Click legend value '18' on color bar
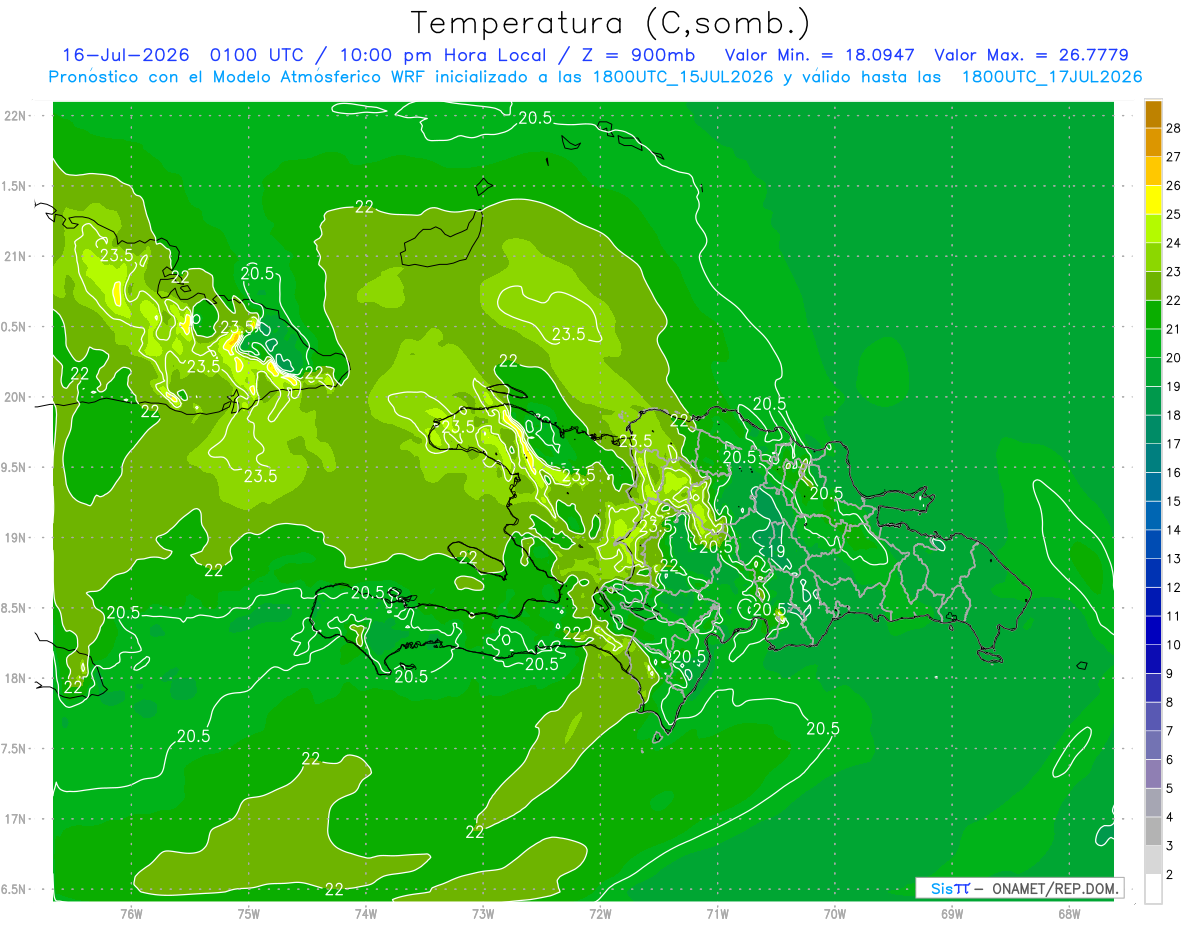Image resolution: width=1200 pixels, height=927 pixels. point(1175,415)
